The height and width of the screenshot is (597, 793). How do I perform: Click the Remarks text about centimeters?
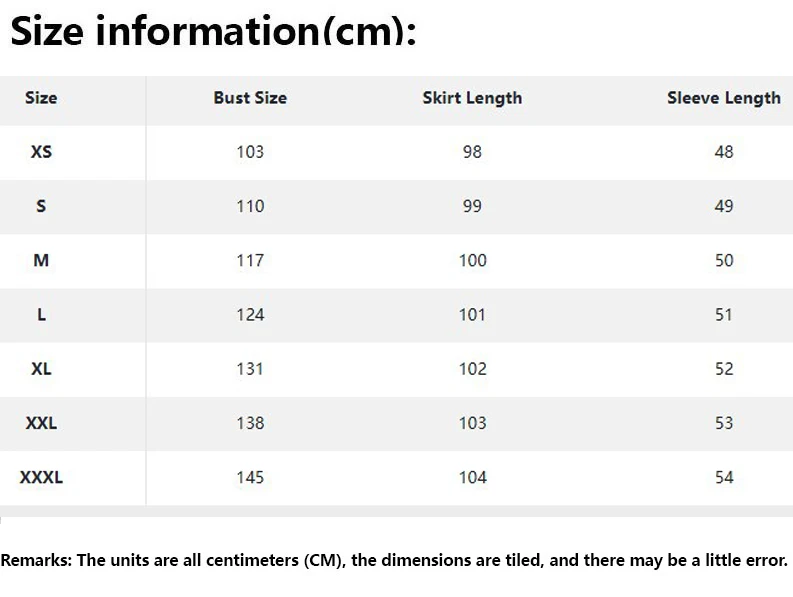[394, 560]
